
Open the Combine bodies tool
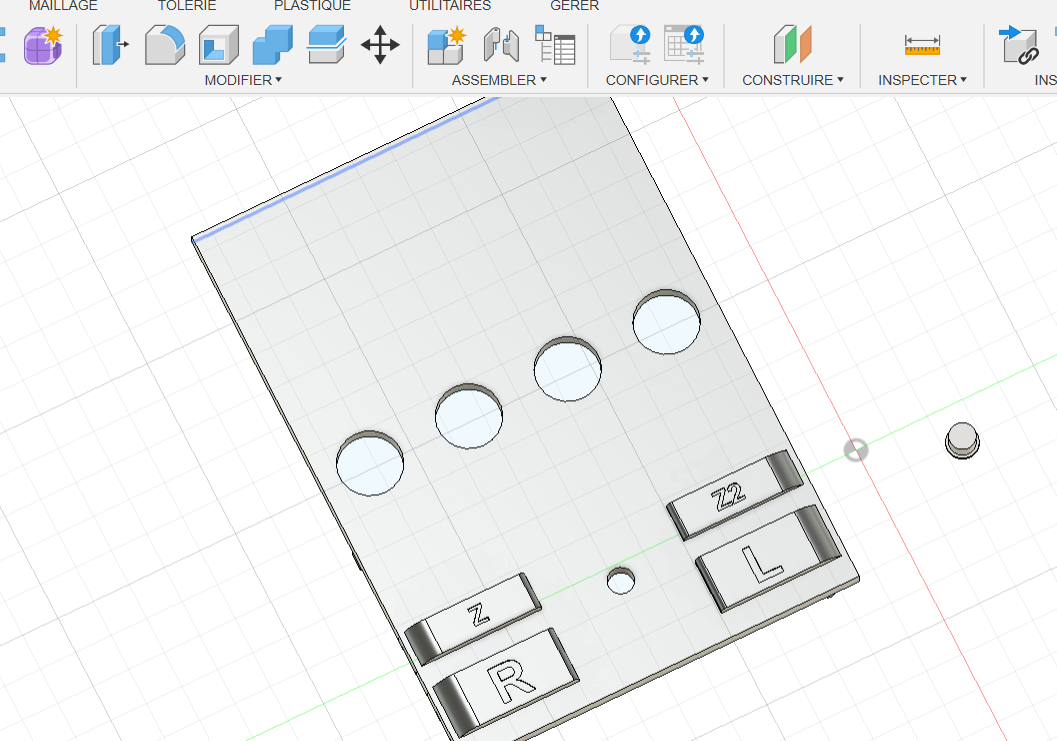click(272, 45)
